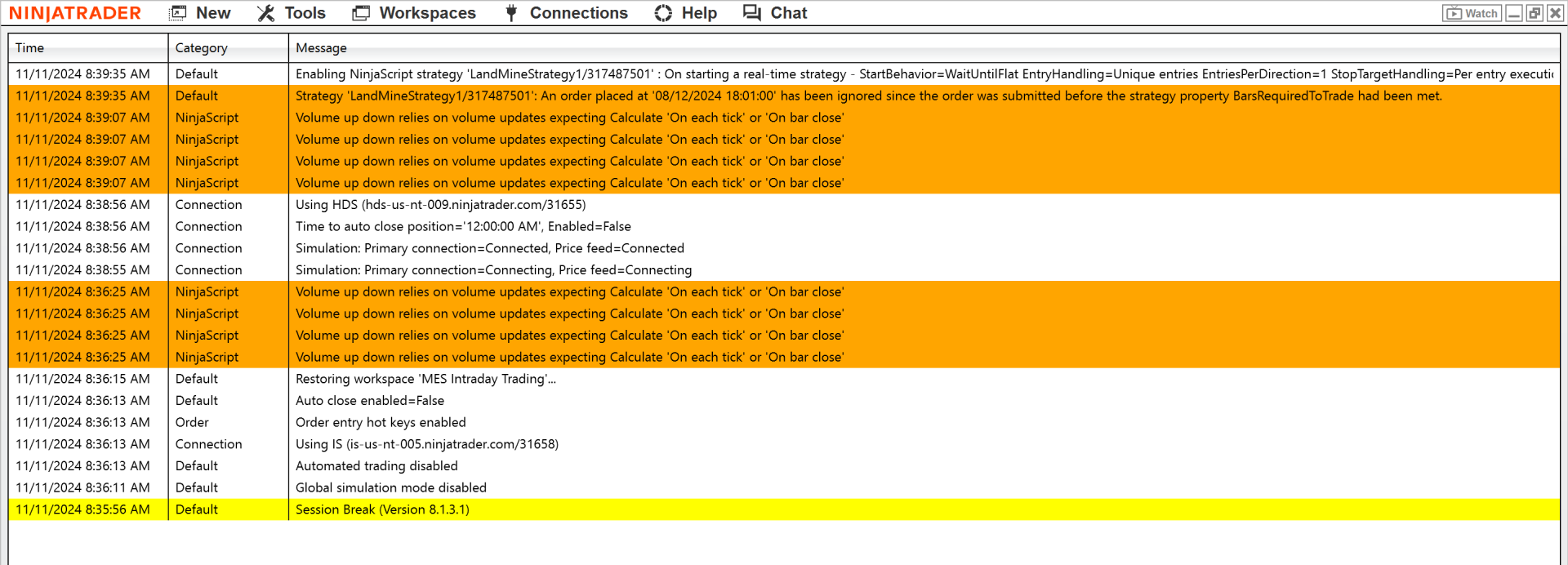Click the Workspaces windows icon
The width and height of the screenshot is (1568, 565).
[x=361, y=13]
